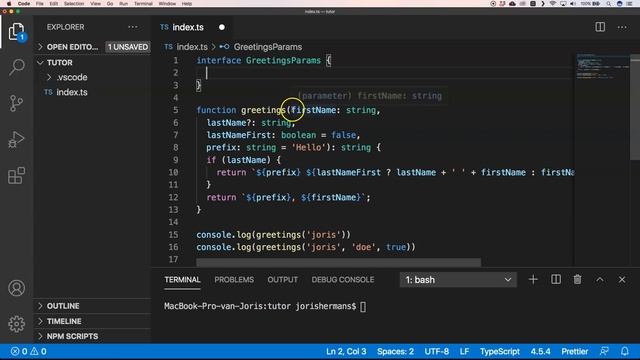Screen dimensions: 640x360
Task: Change encoding via UTF-8 status item
Action: pyautogui.click(x=436, y=351)
